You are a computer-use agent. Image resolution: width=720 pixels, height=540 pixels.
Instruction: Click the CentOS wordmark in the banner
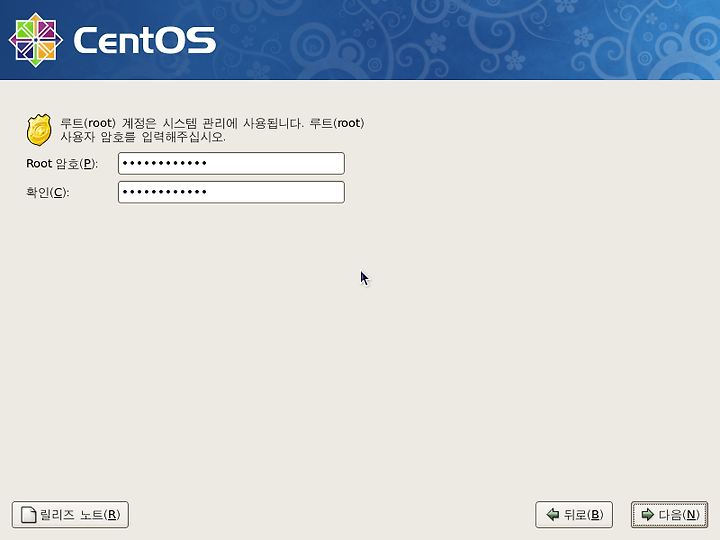(x=144, y=40)
